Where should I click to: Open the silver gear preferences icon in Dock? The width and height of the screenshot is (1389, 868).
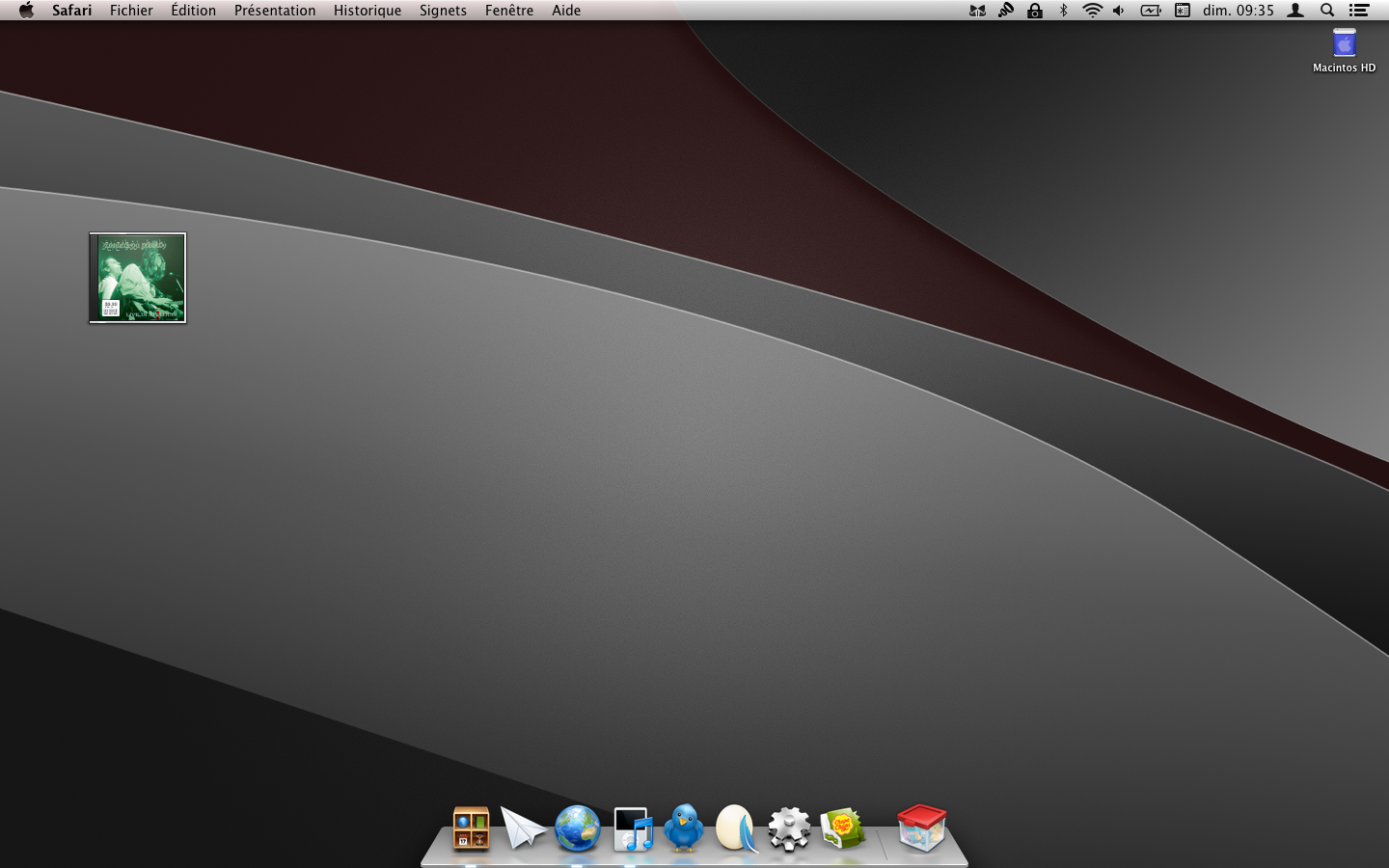tap(790, 828)
